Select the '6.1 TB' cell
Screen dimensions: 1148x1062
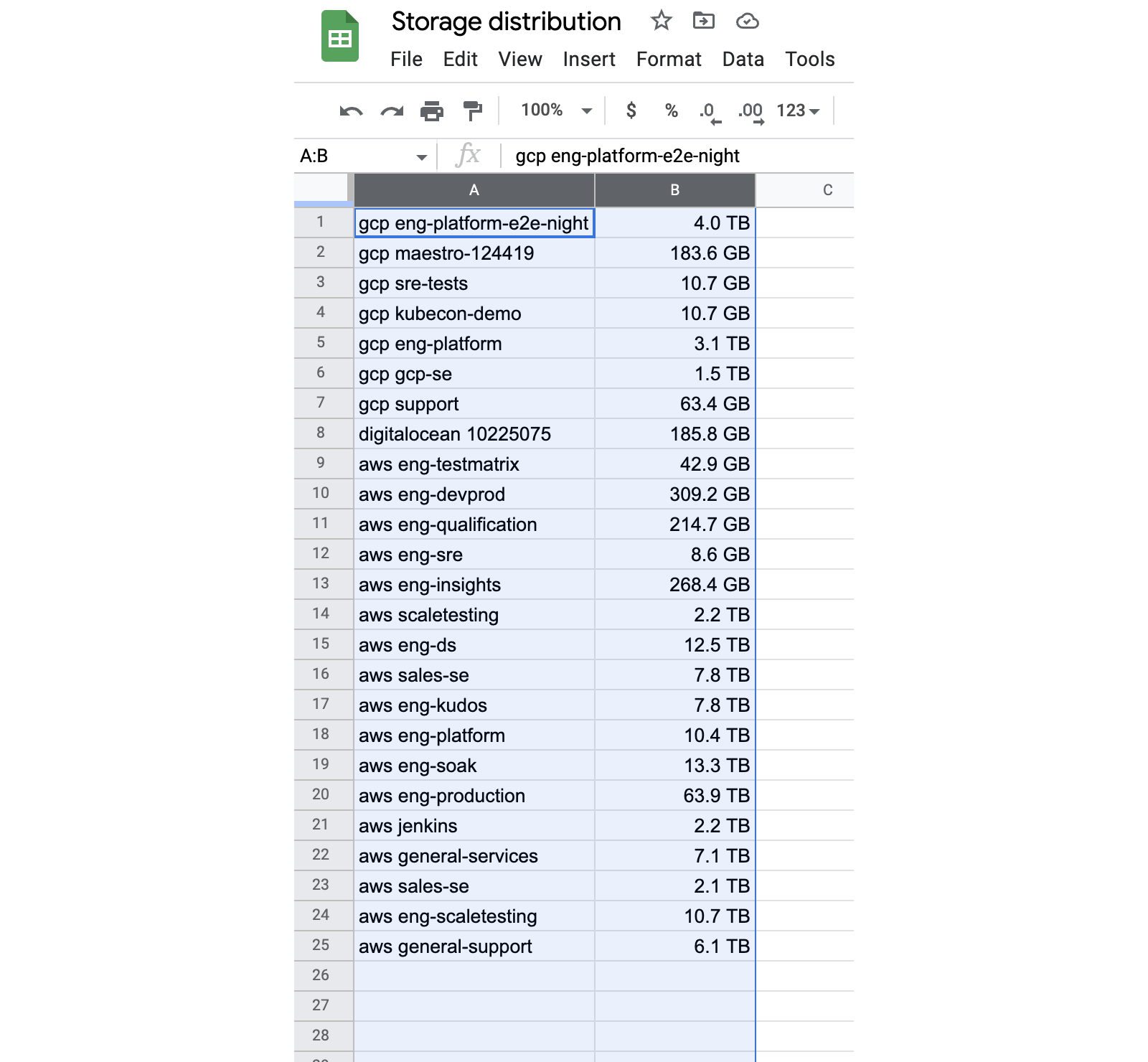(675, 946)
